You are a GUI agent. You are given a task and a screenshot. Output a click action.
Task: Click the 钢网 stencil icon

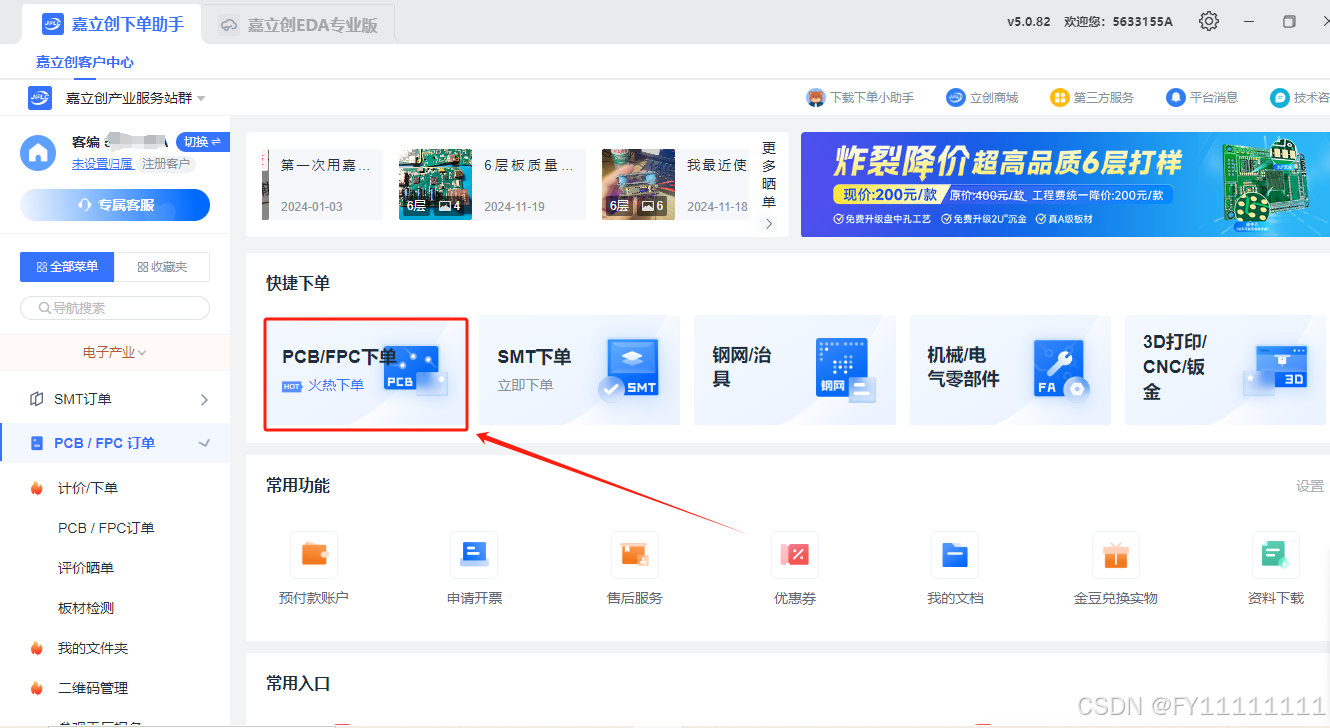845,370
